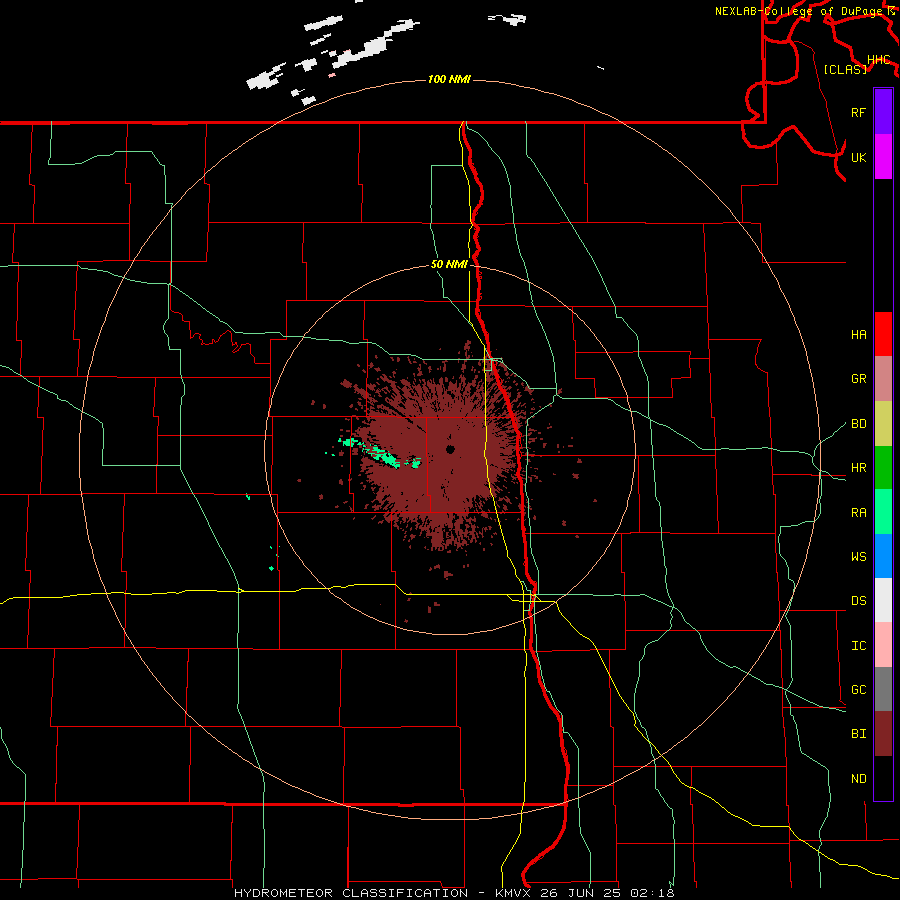The width and height of the screenshot is (900, 900).
Task: Click the black ND legend swatch
Action: [x=883, y=778]
